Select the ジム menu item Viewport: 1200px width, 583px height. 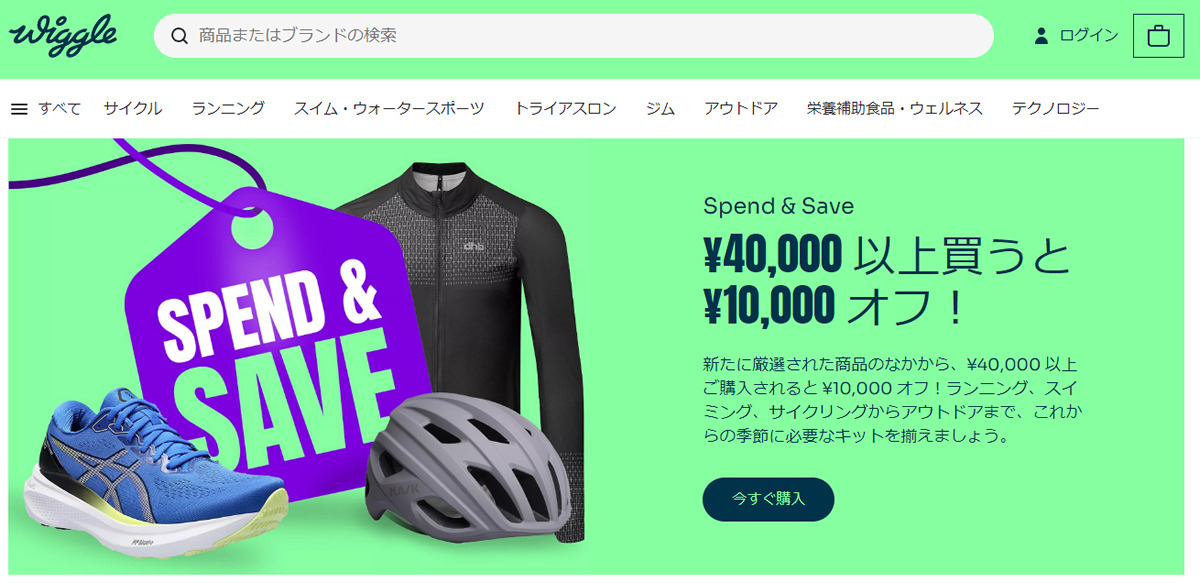(x=660, y=109)
